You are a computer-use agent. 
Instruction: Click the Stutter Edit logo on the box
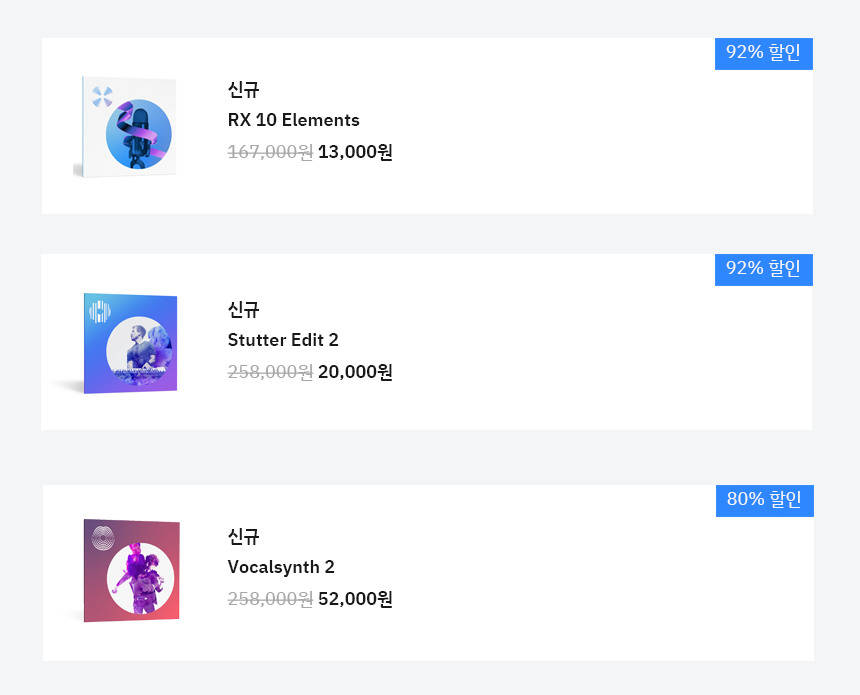pos(100,312)
